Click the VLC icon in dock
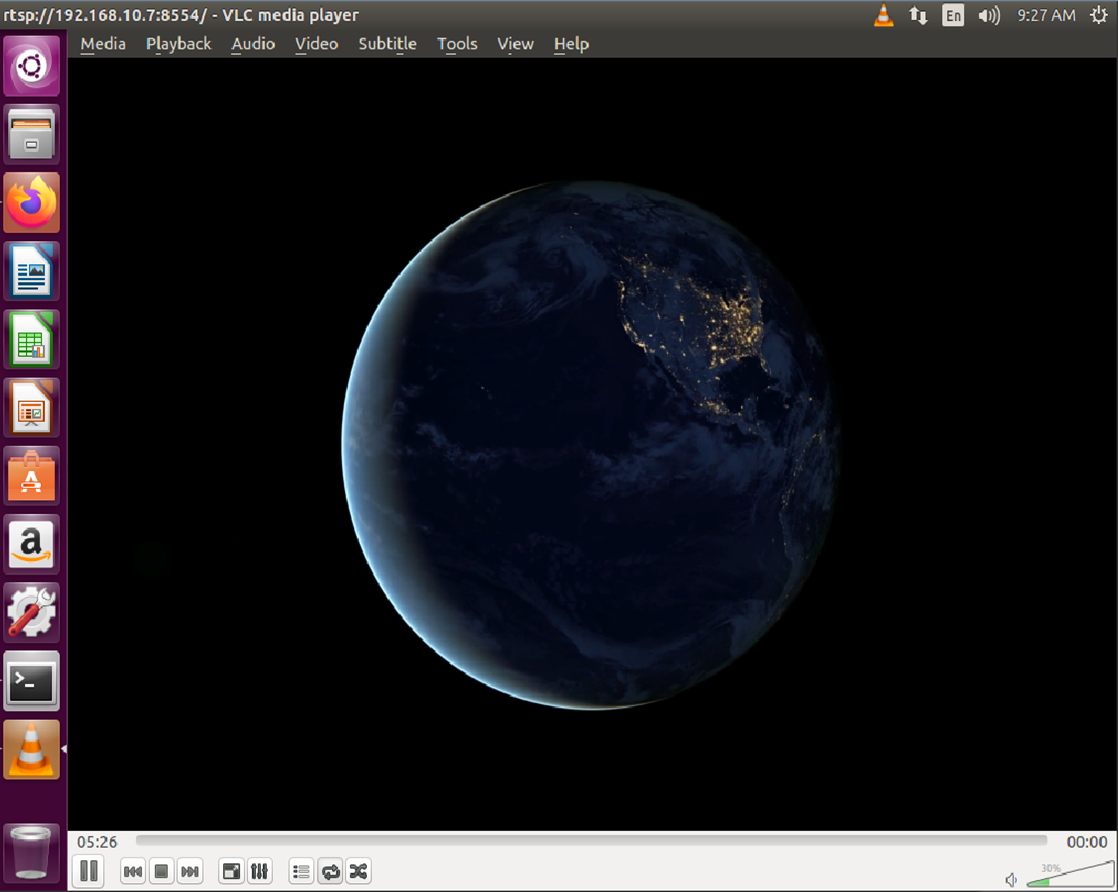The height and width of the screenshot is (892, 1118). click(x=31, y=751)
